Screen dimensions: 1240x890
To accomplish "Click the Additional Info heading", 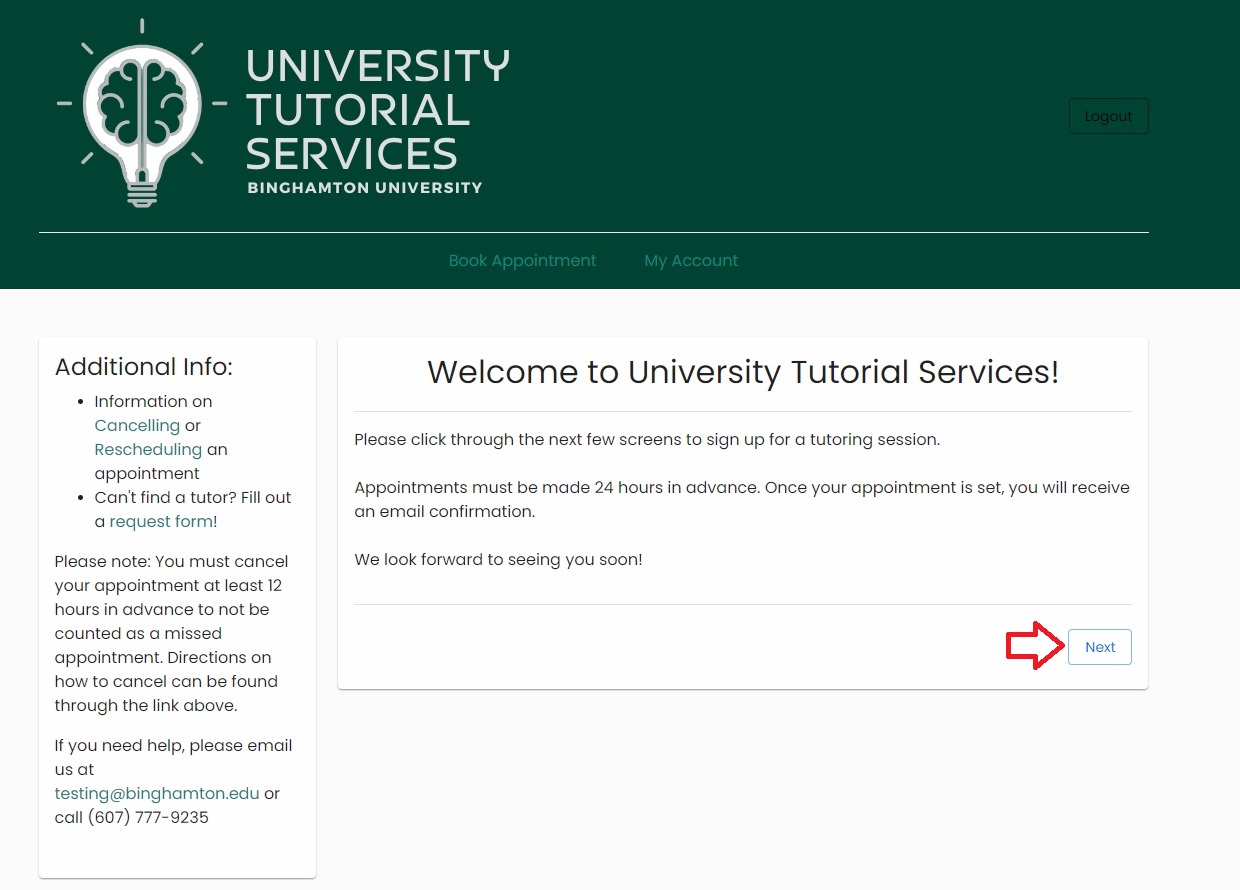I will [x=143, y=367].
